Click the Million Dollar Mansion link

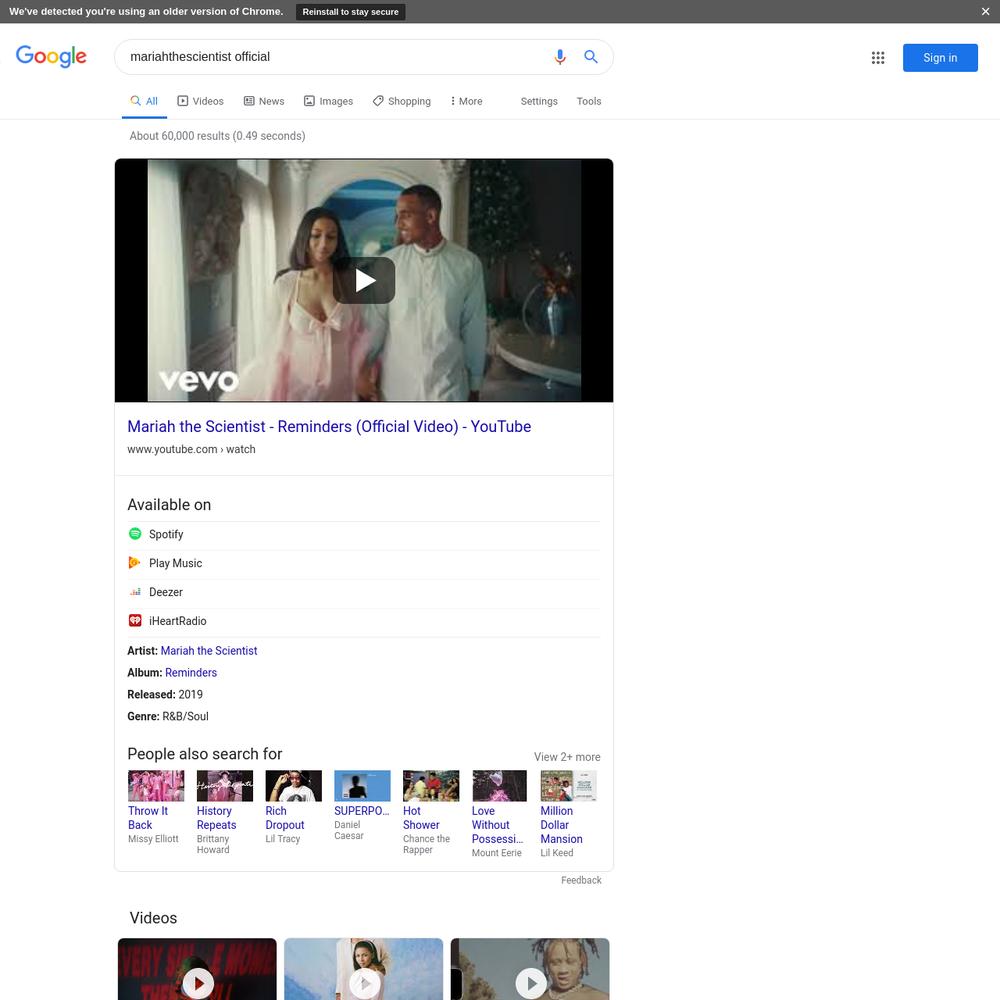tap(561, 825)
